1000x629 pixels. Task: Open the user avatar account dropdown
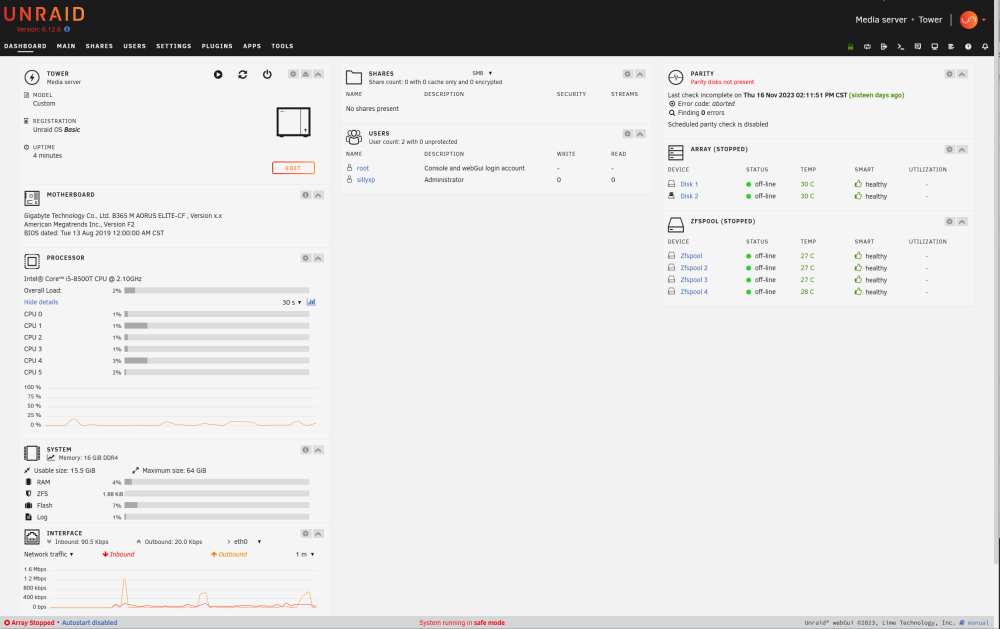pyautogui.click(x=973, y=20)
